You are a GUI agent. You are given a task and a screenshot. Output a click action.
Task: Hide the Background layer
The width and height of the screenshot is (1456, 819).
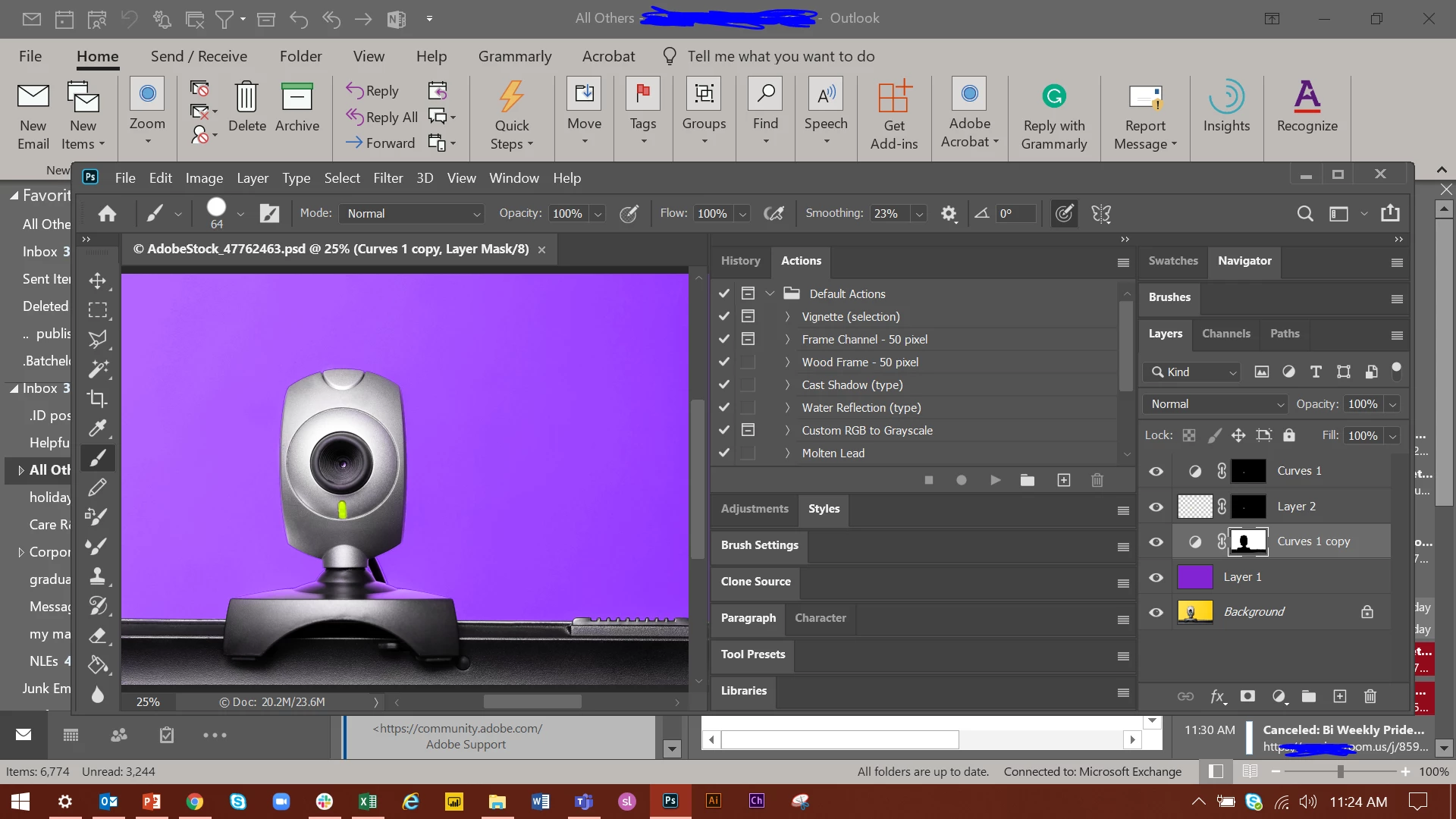pos(1156,612)
